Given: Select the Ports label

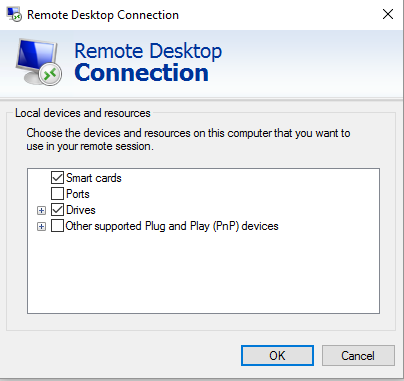Looking at the screenshot, I should [x=78, y=194].
